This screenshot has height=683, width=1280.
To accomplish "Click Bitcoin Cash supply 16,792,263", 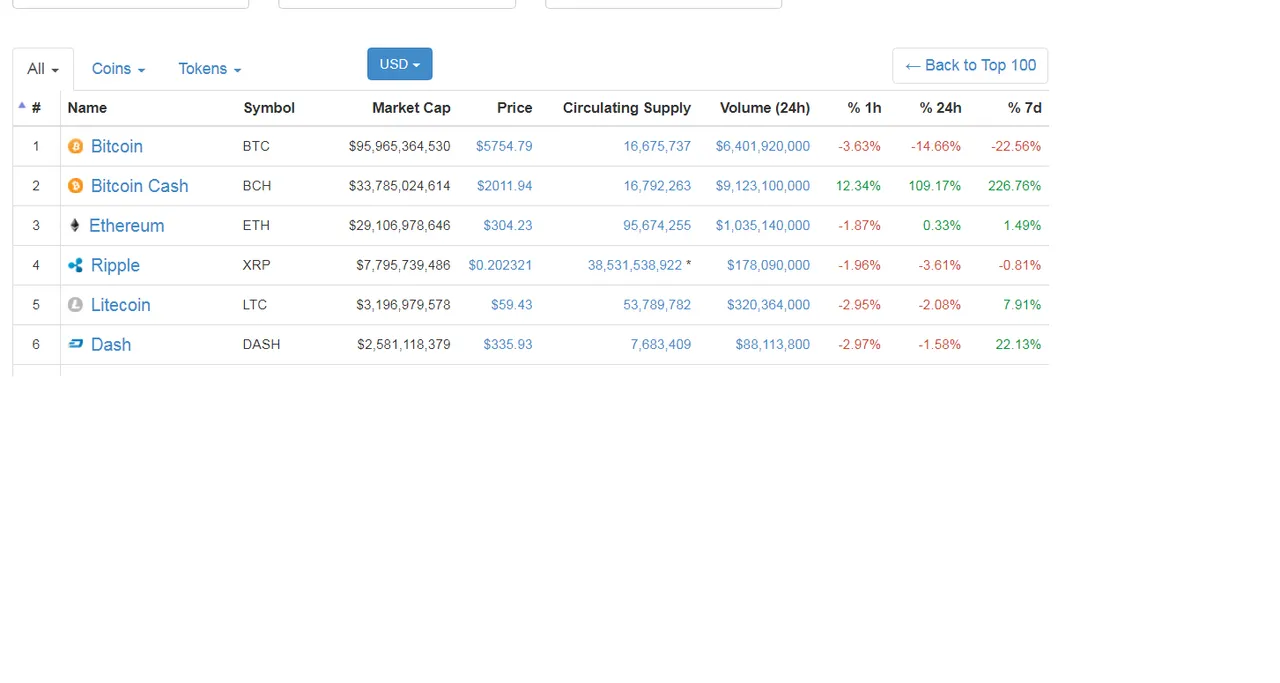I will click(657, 186).
